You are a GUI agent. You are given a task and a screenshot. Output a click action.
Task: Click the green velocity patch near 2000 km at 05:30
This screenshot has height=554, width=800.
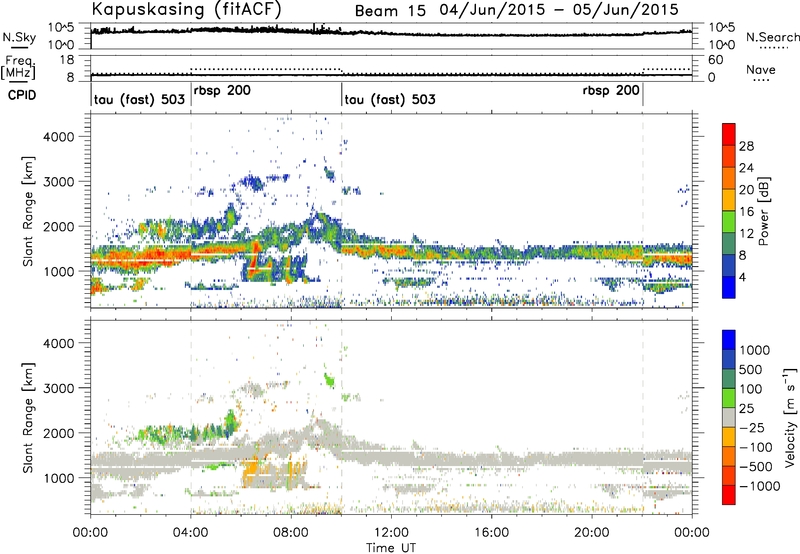(231, 422)
